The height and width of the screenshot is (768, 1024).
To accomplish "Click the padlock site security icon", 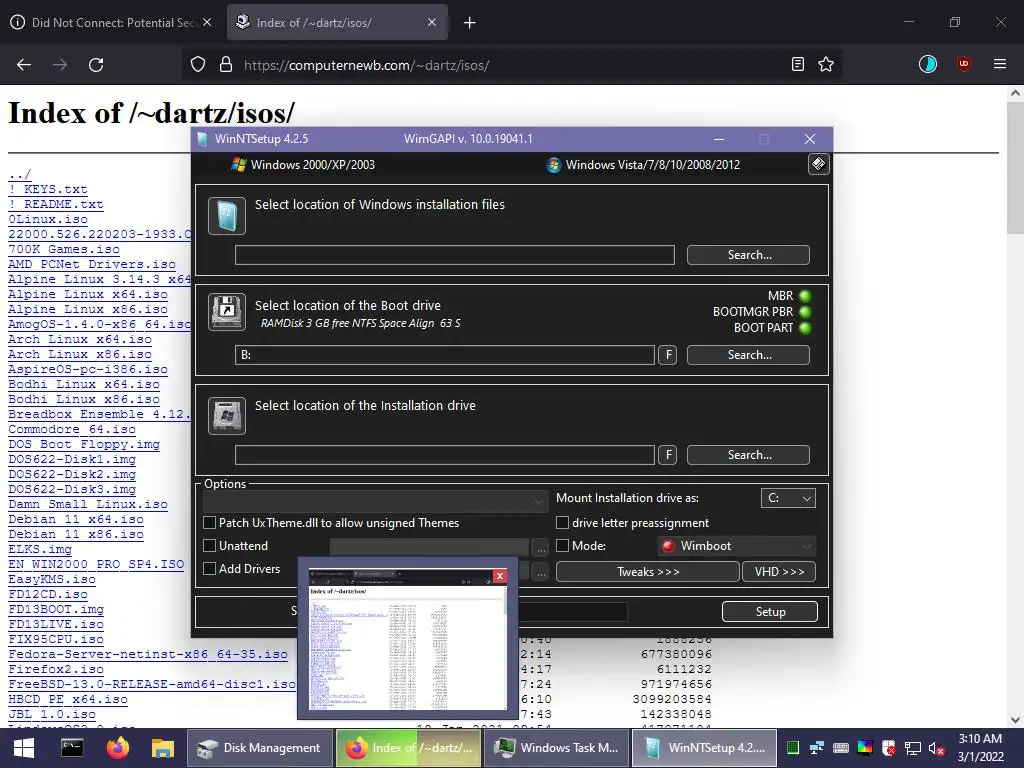I will click(226, 65).
